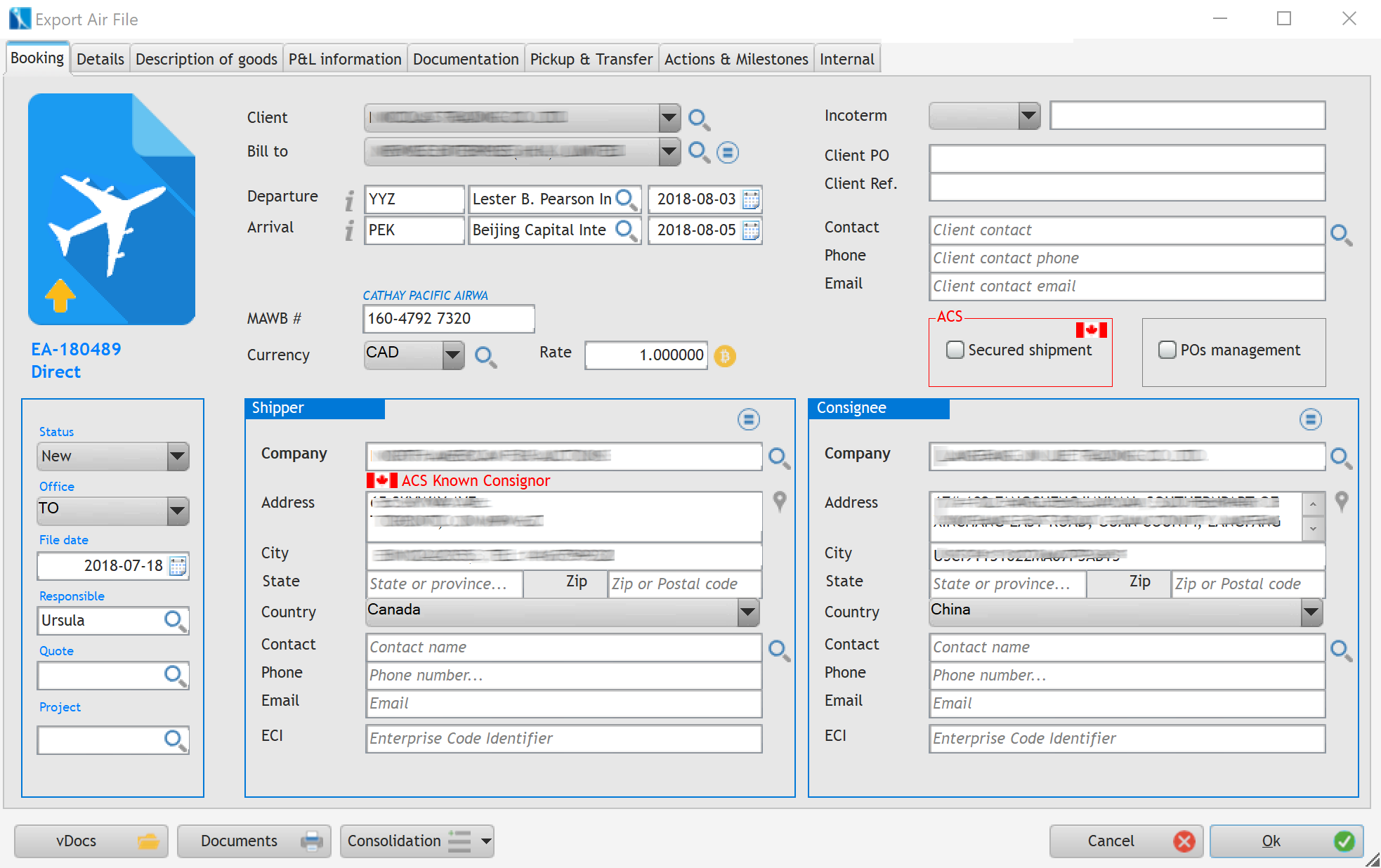Open the Shipper Country Canada dropdown

coord(748,612)
